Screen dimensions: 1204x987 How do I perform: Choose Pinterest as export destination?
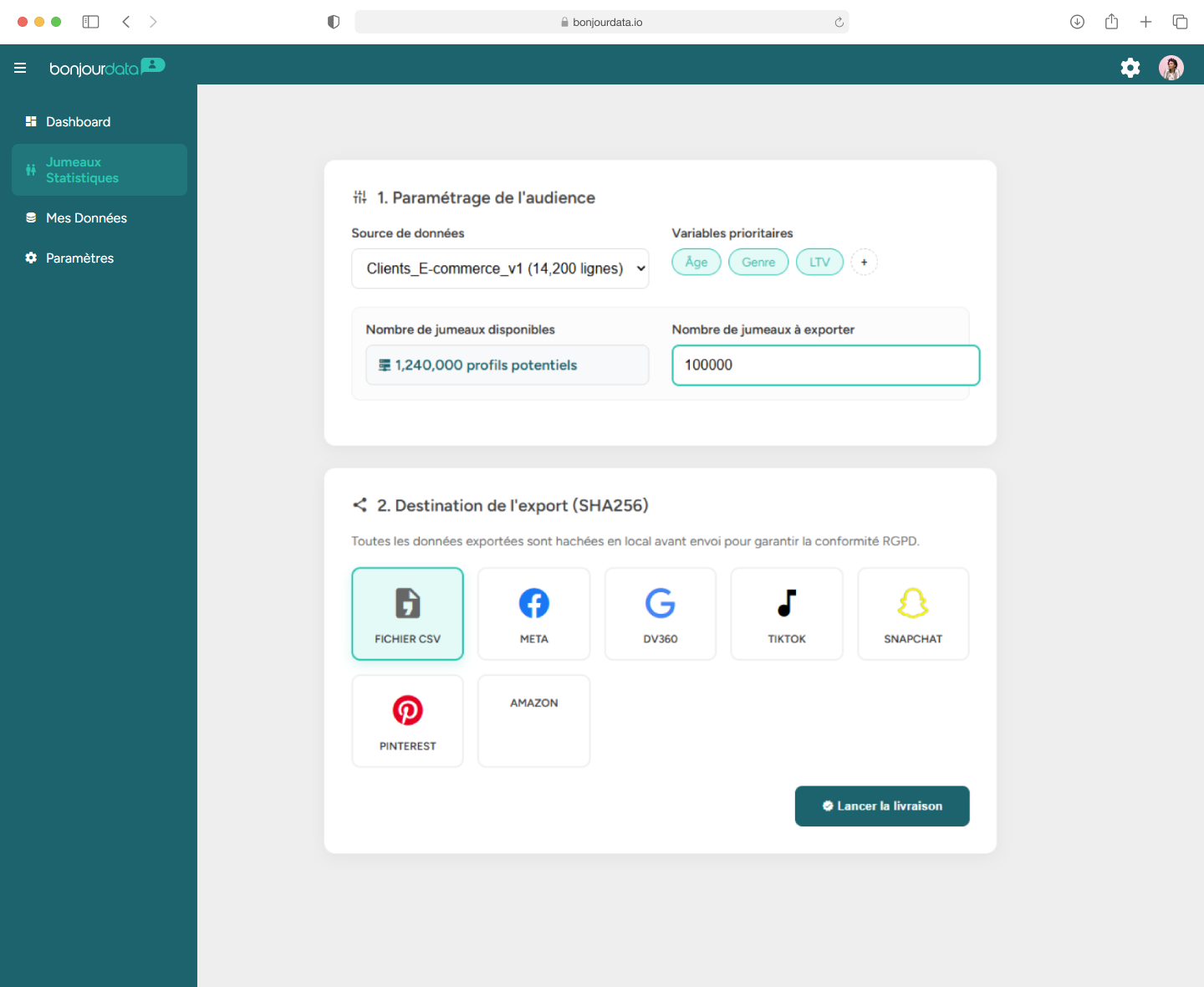(407, 721)
